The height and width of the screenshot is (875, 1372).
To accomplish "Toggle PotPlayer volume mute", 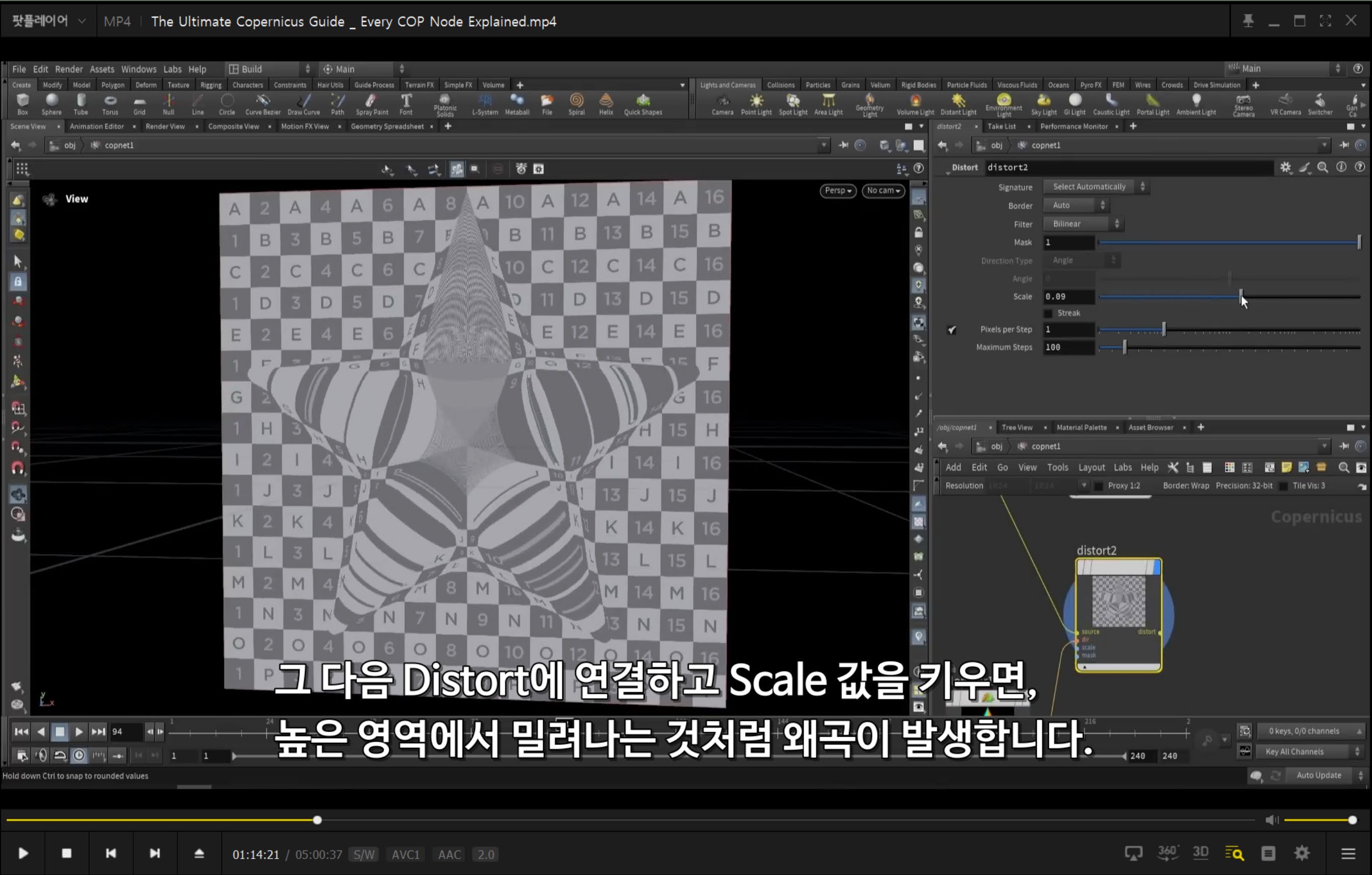I will pyautogui.click(x=1271, y=820).
